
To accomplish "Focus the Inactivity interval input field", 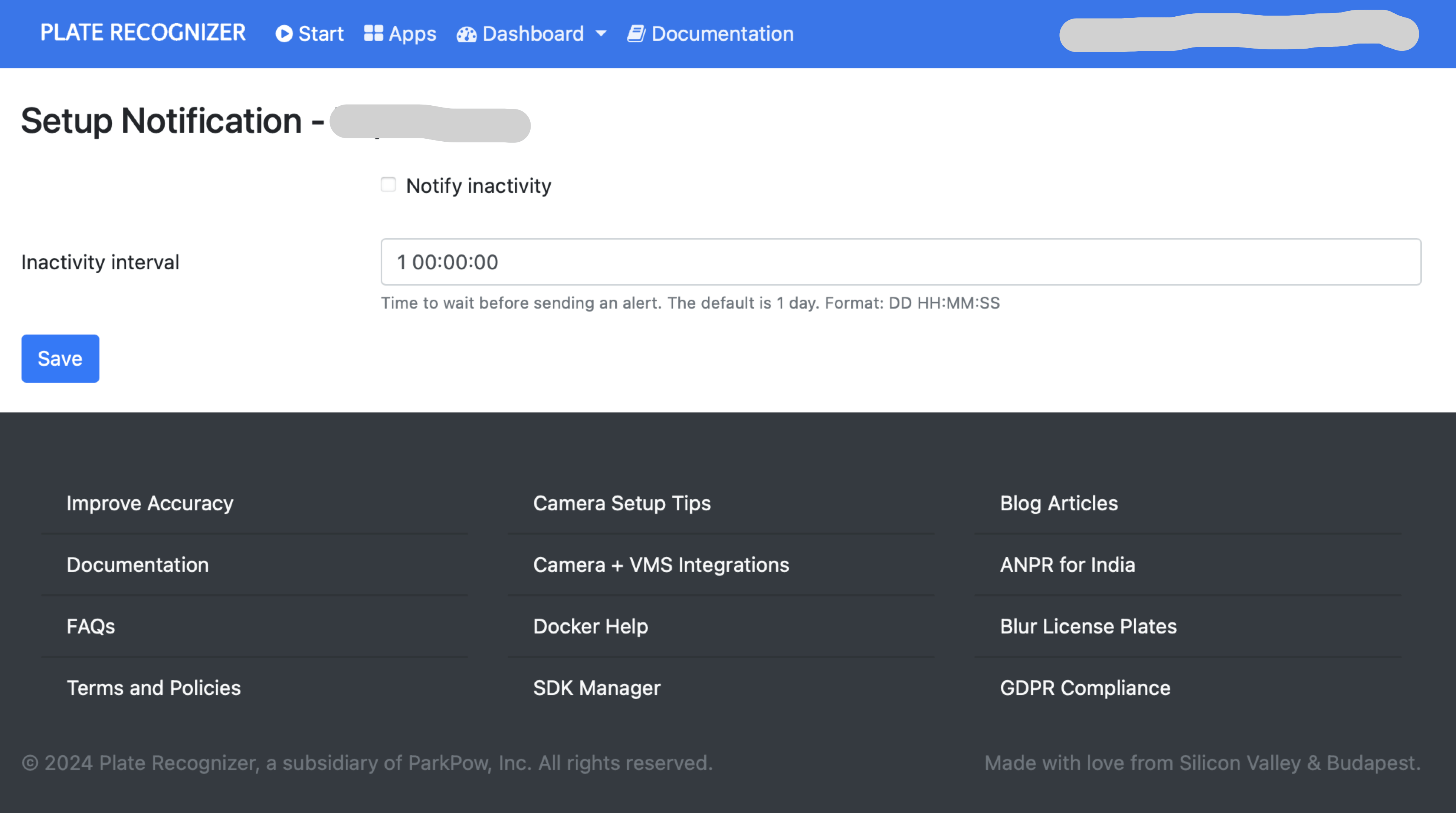I will (901, 262).
